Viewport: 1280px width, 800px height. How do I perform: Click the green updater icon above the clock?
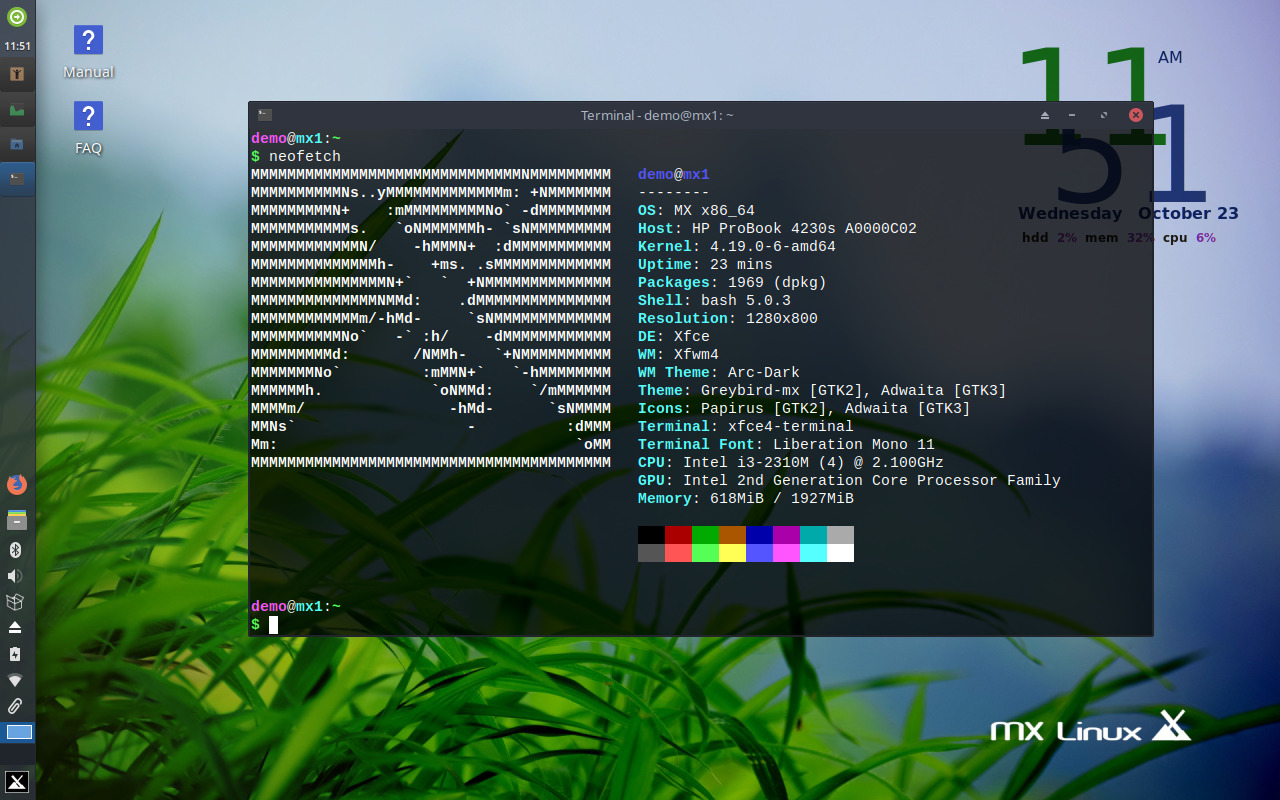pyautogui.click(x=15, y=16)
